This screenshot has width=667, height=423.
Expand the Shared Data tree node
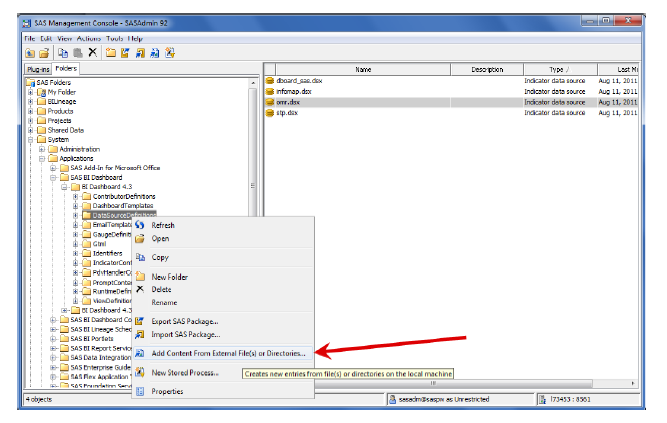pyautogui.click(x=31, y=130)
